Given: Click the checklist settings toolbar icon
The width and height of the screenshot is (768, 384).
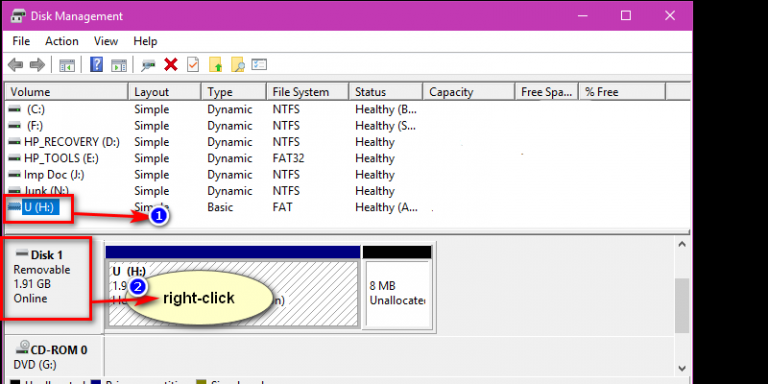Looking at the screenshot, I should coord(259,64).
